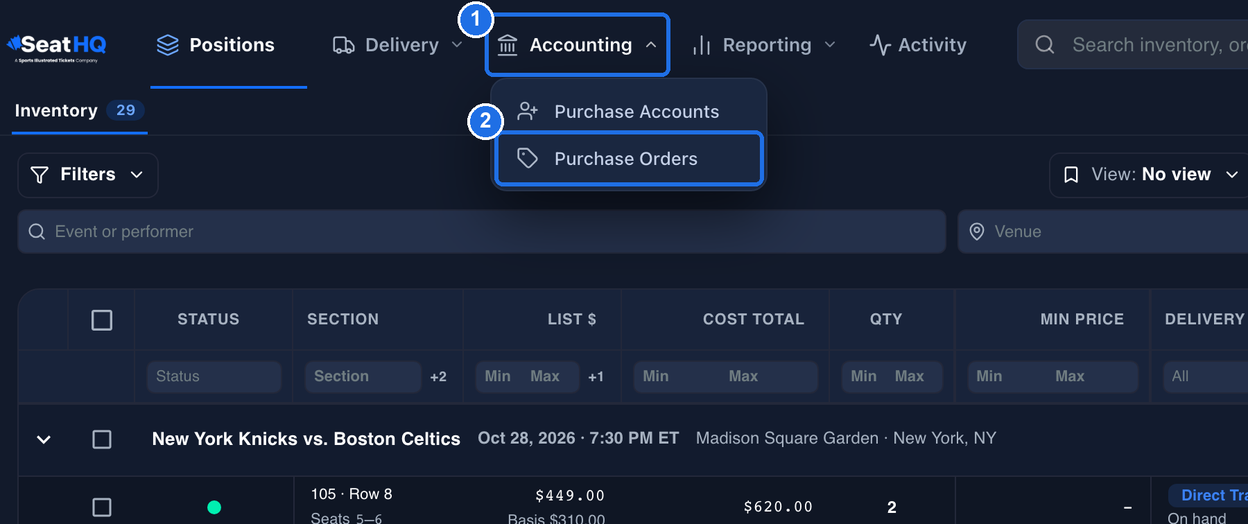
Task: Click the SeatHQ logo
Action: pos(56,46)
